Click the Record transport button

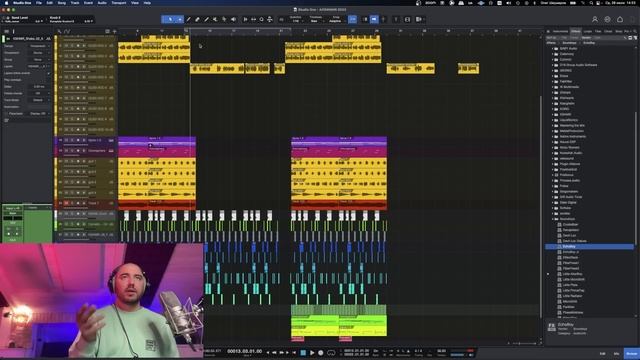pos(321,352)
